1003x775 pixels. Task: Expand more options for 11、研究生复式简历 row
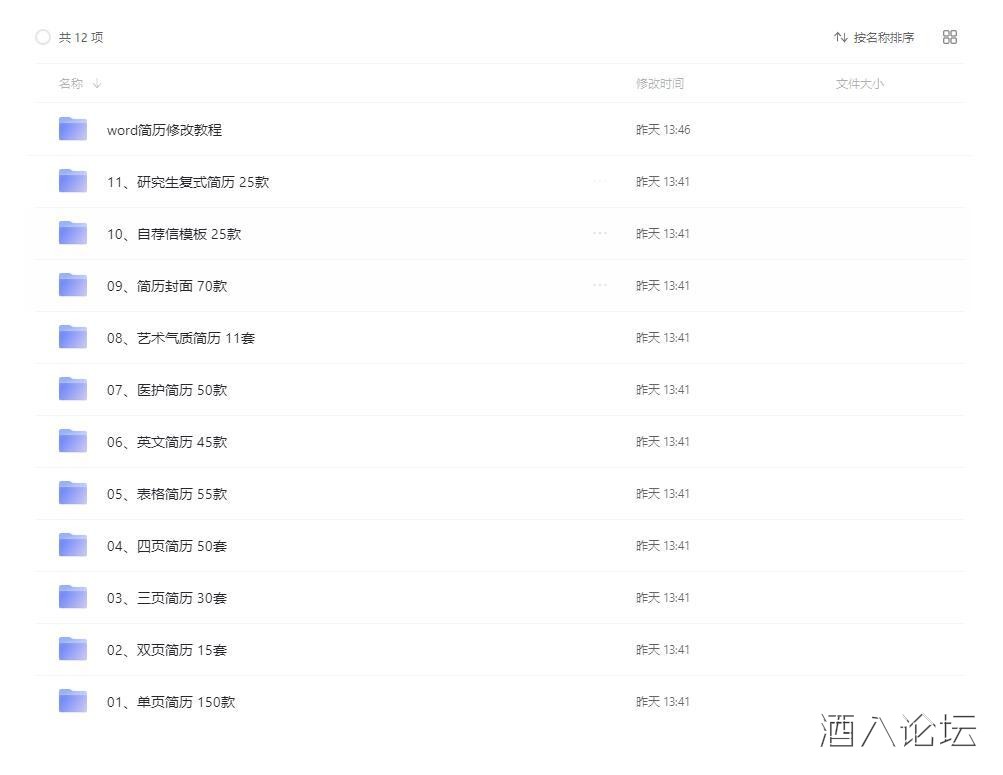[x=599, y=181]
